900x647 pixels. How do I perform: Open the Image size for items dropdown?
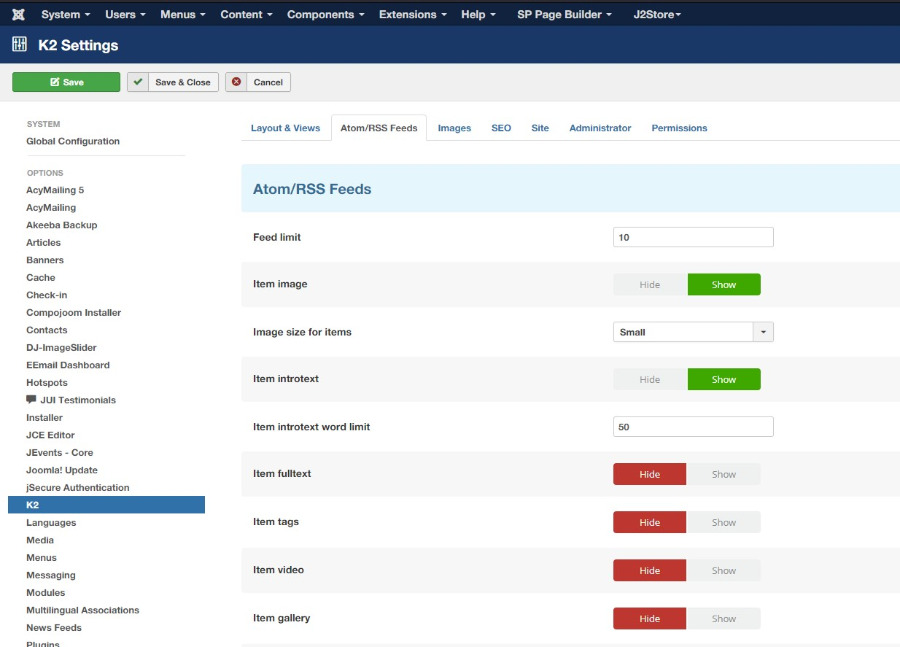693,332
